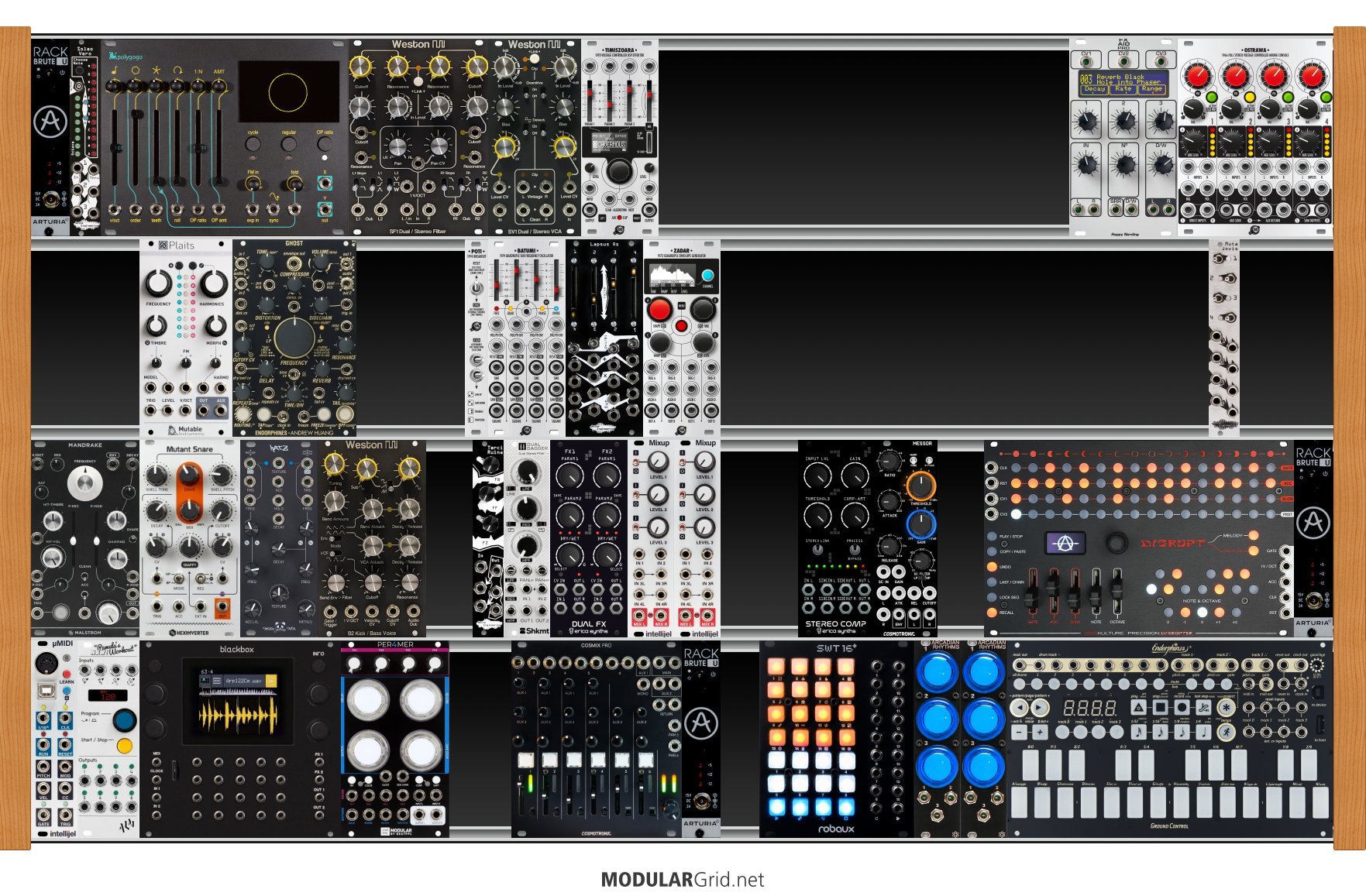The image size is (1366, 896).
Task: Click the Delay pad on PER4MER
Action: [x=369, y=699]
